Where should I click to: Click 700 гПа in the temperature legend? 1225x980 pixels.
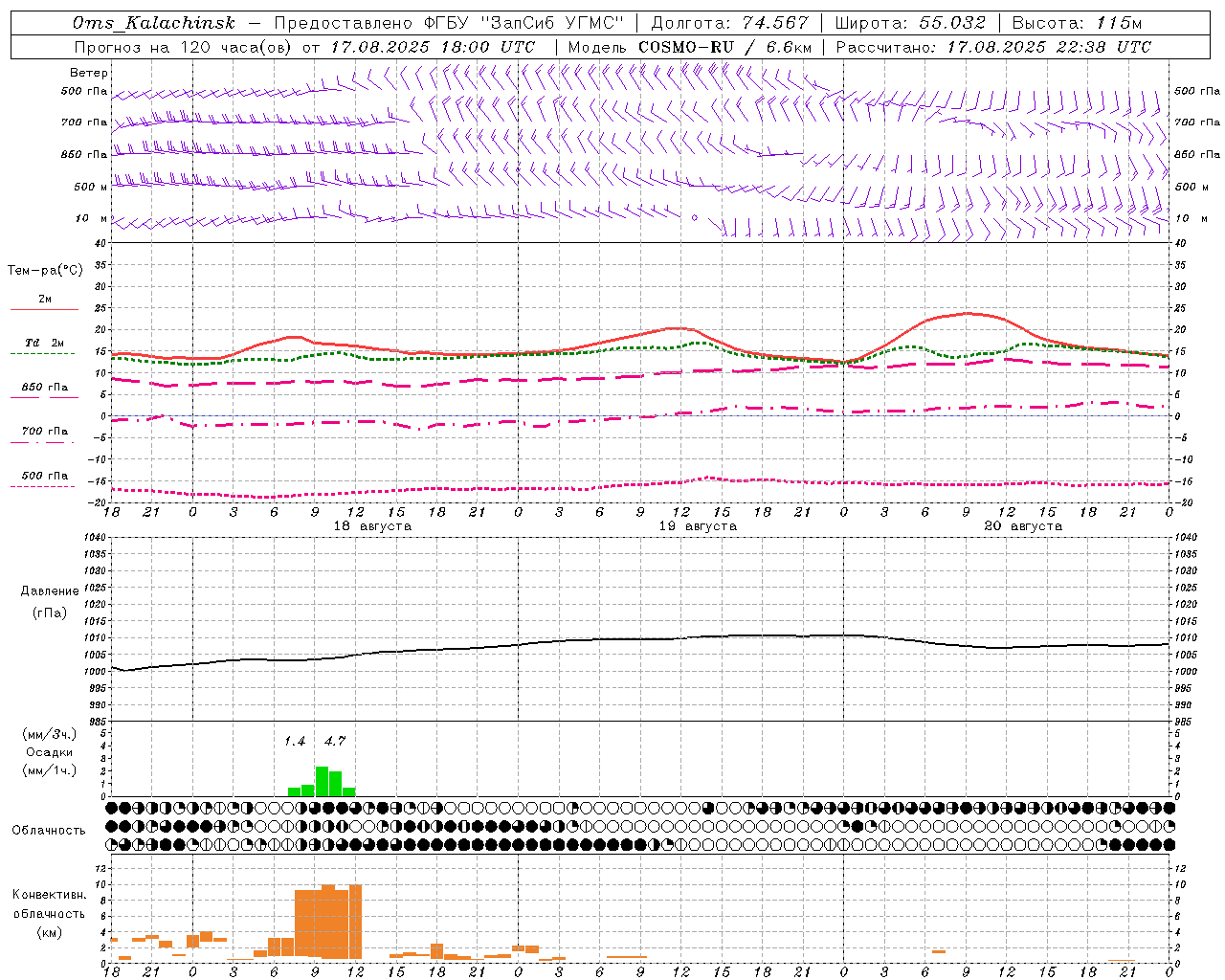[45, 431]
